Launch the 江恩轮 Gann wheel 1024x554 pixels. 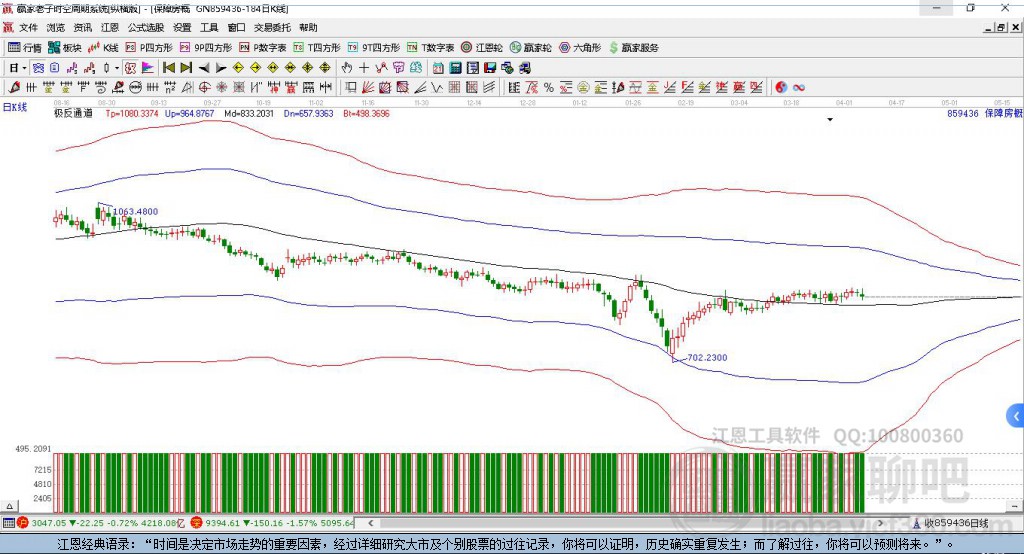(x=482, y=48)
